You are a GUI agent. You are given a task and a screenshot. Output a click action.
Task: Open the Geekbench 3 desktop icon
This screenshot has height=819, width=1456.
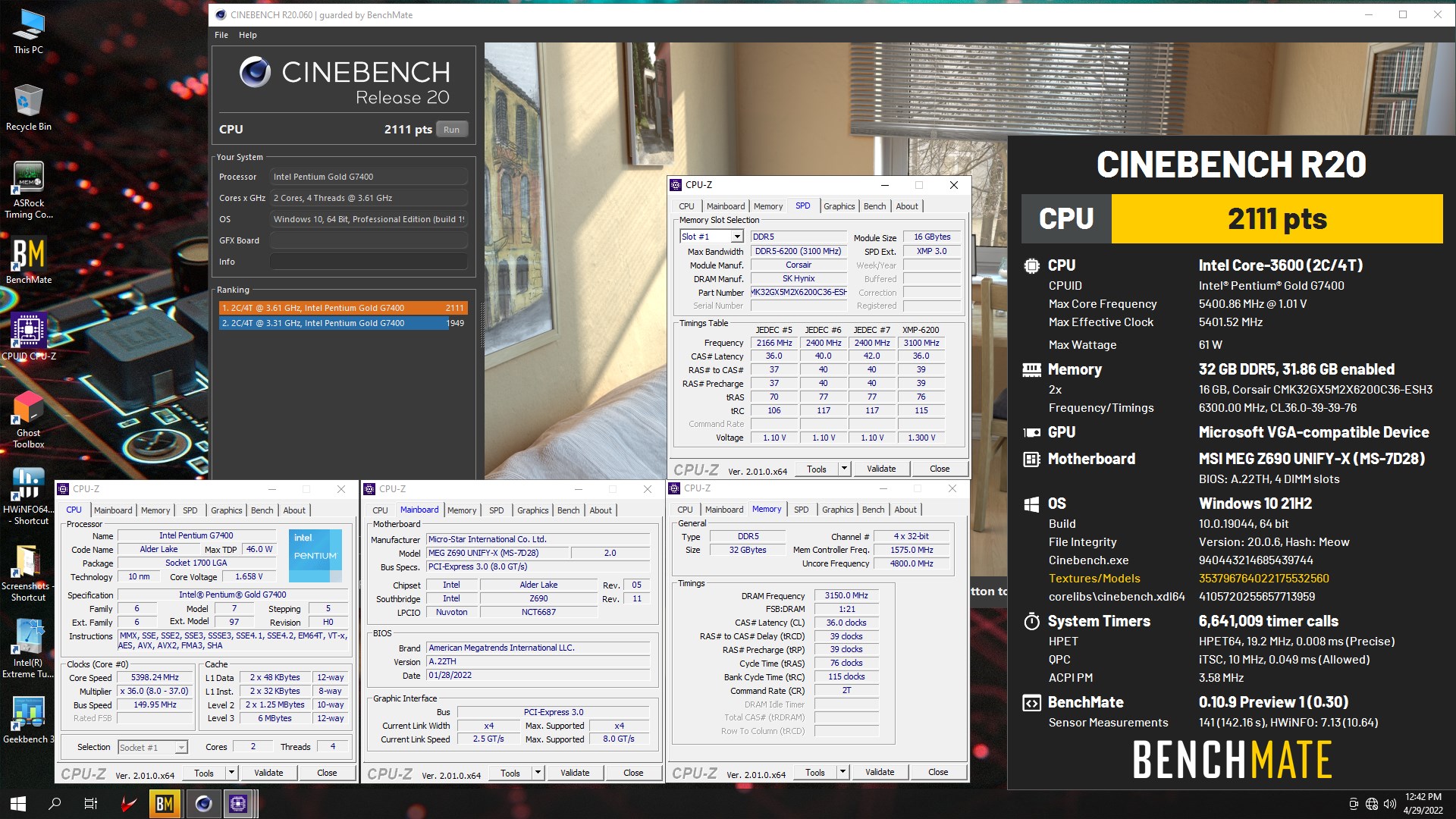[x=28, y=720]
